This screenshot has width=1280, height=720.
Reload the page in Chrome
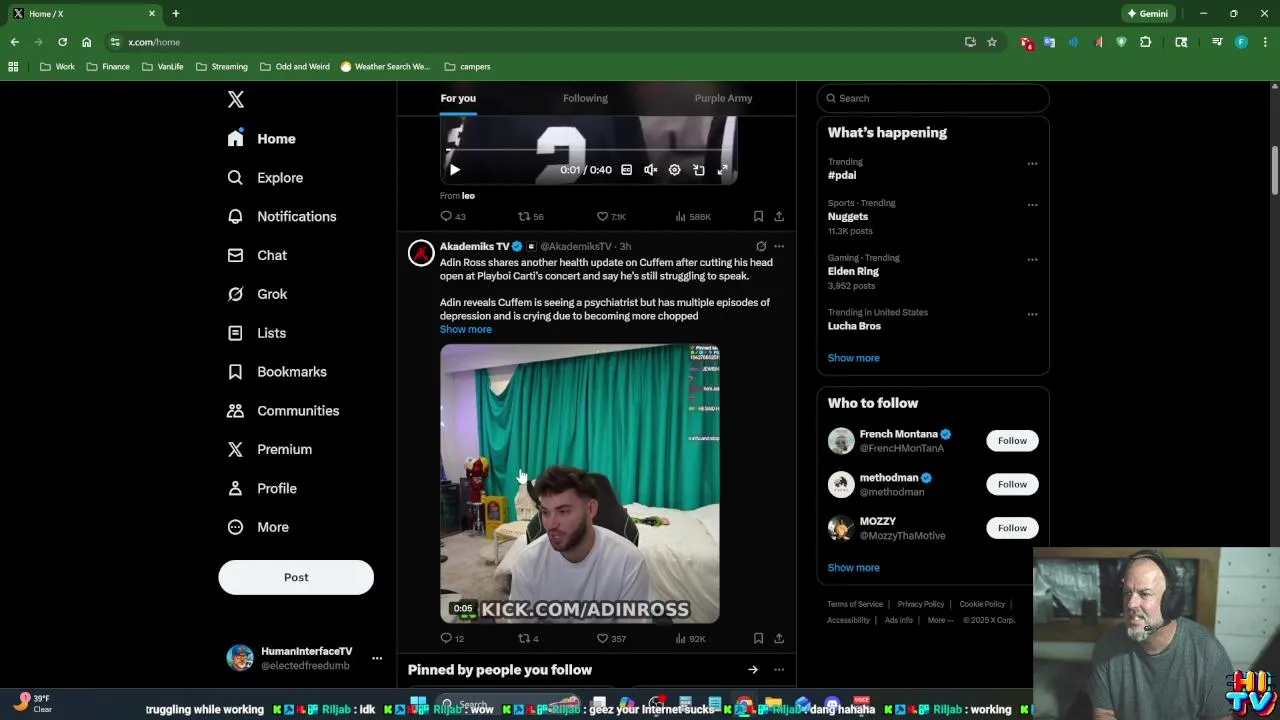tap(62, 42)
